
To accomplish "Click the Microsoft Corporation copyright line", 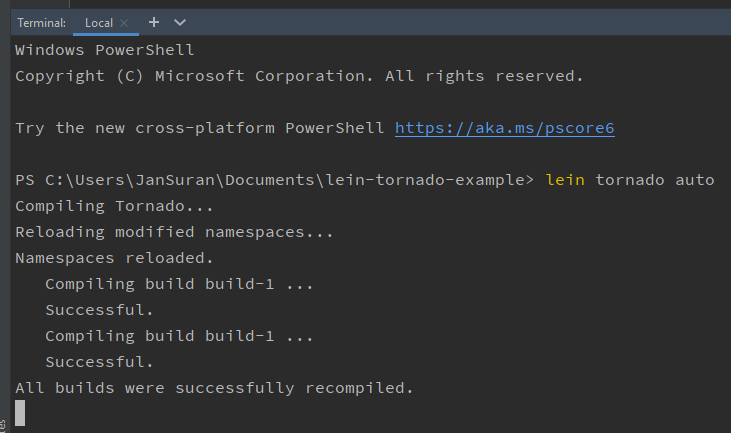I will (298, 76).
